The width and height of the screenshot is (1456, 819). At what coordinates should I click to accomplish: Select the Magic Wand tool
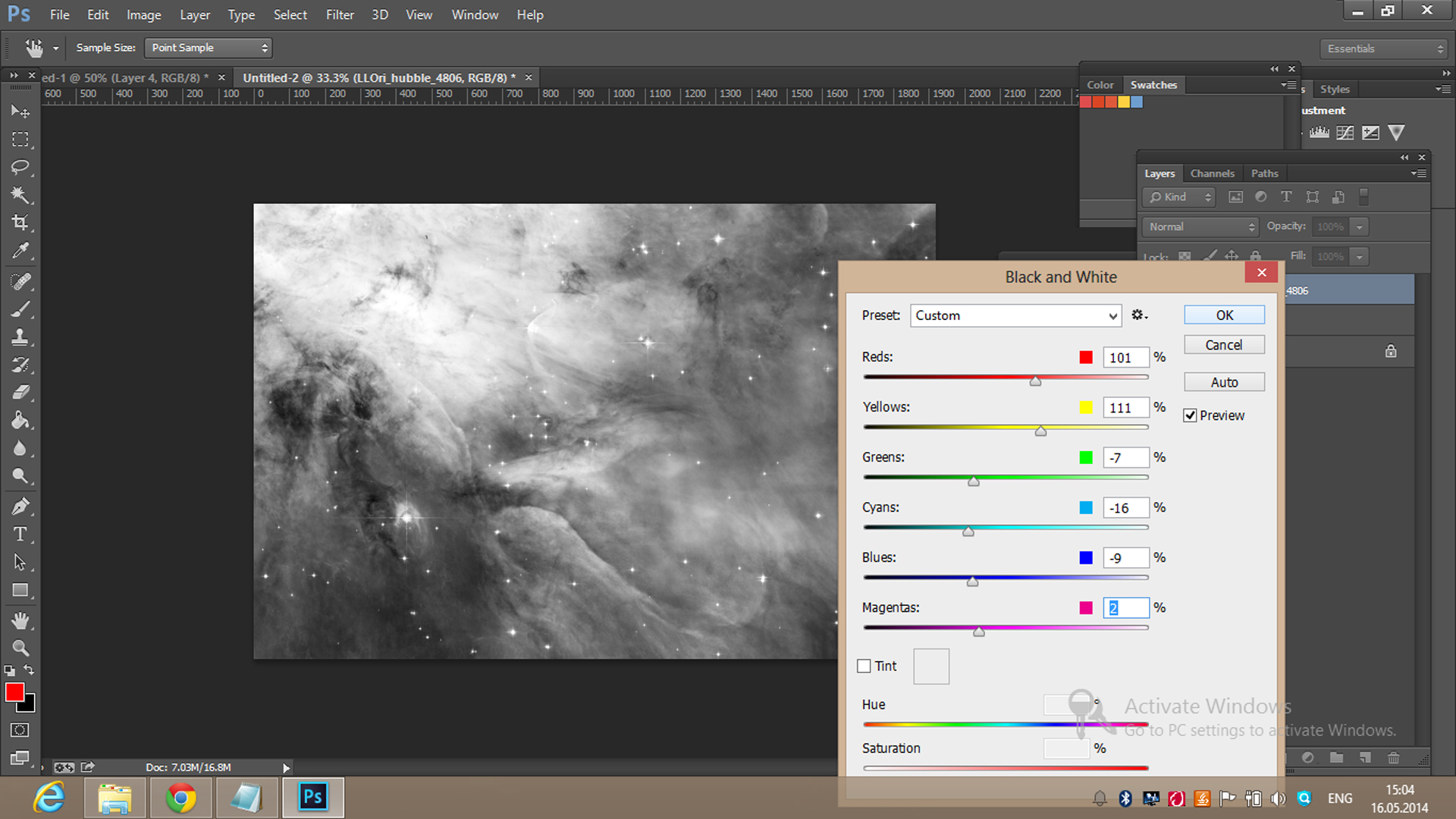point(20,195)
